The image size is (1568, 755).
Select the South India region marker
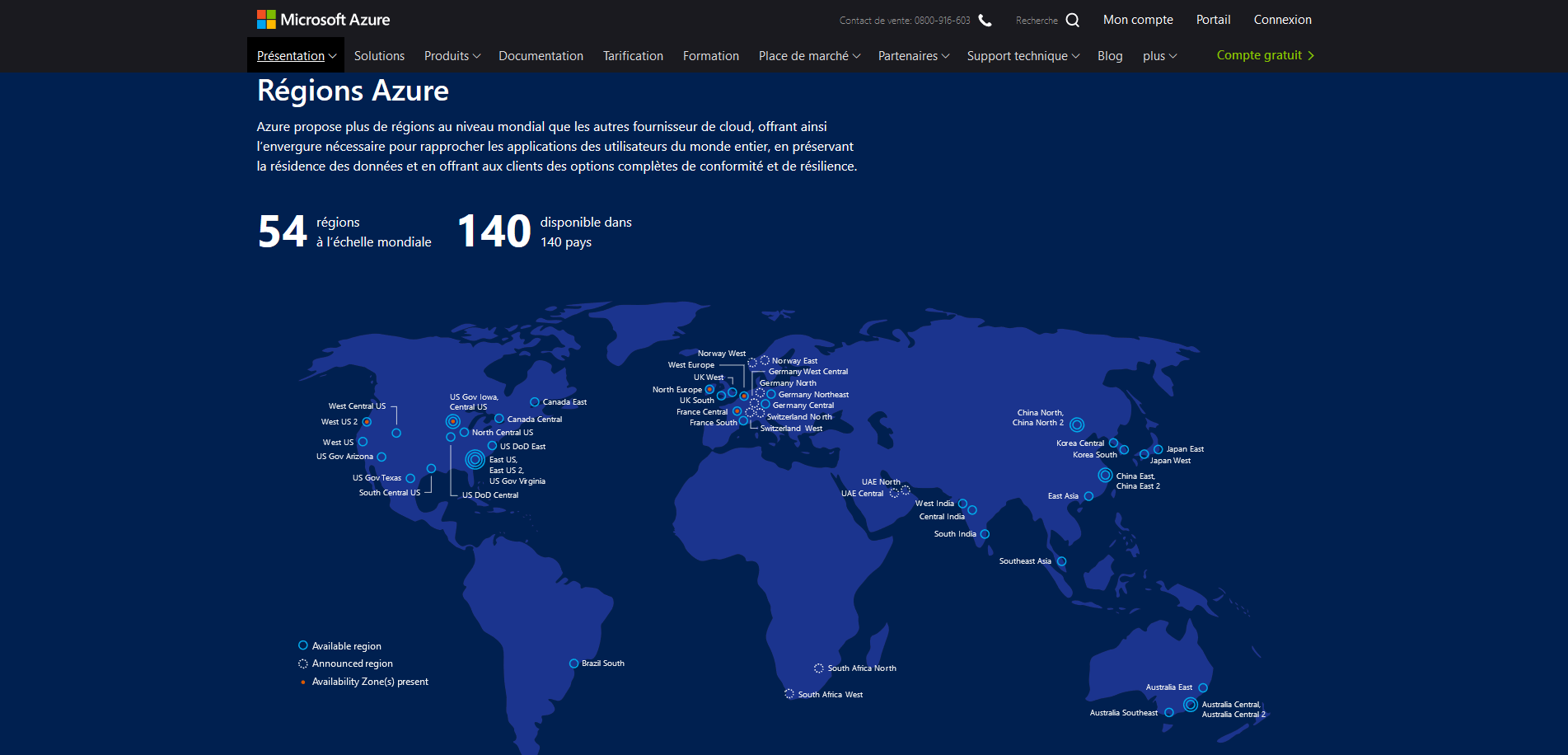pyautogui.click(x=985, y=534)
